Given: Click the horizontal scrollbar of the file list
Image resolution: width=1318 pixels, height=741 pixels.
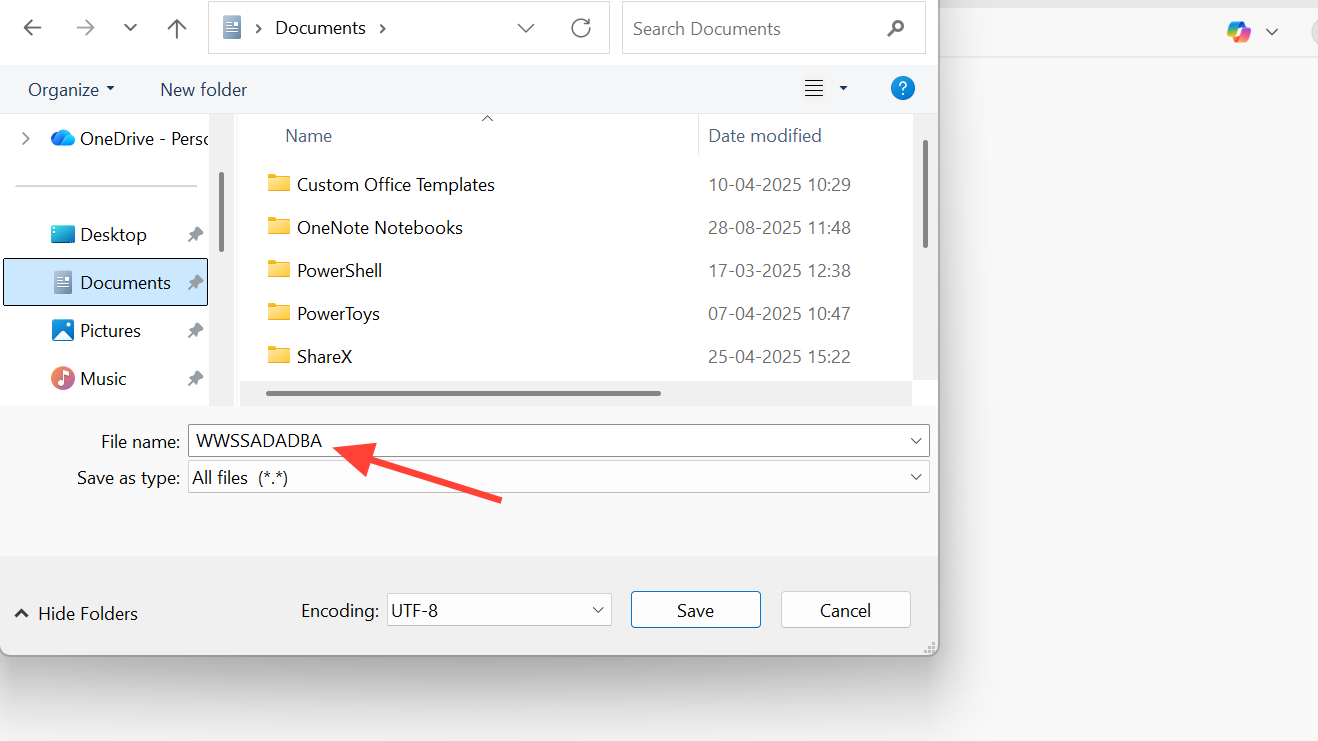Looking at the screenshot, I should tap(463, 393).
